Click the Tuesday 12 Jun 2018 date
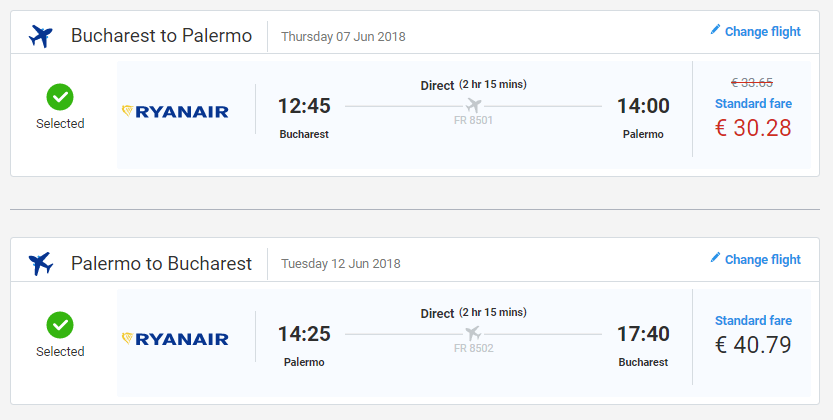 tap(340, 265)
